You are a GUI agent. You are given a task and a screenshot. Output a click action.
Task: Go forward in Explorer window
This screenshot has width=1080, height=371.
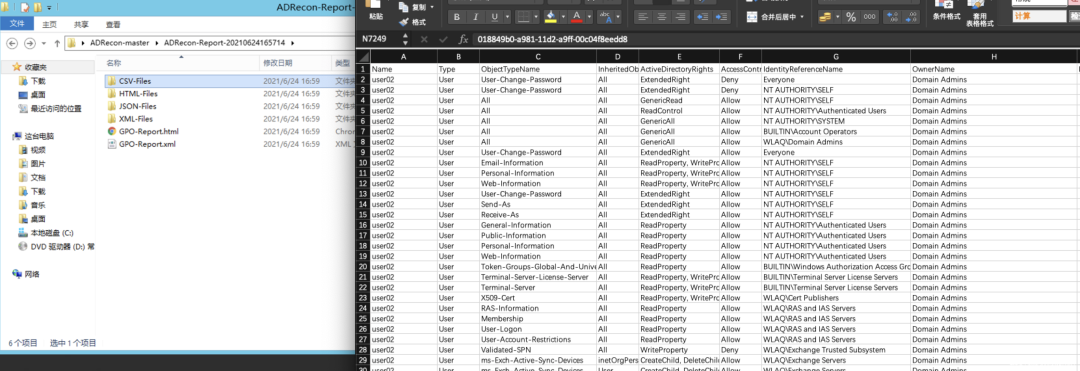[30, 43]
